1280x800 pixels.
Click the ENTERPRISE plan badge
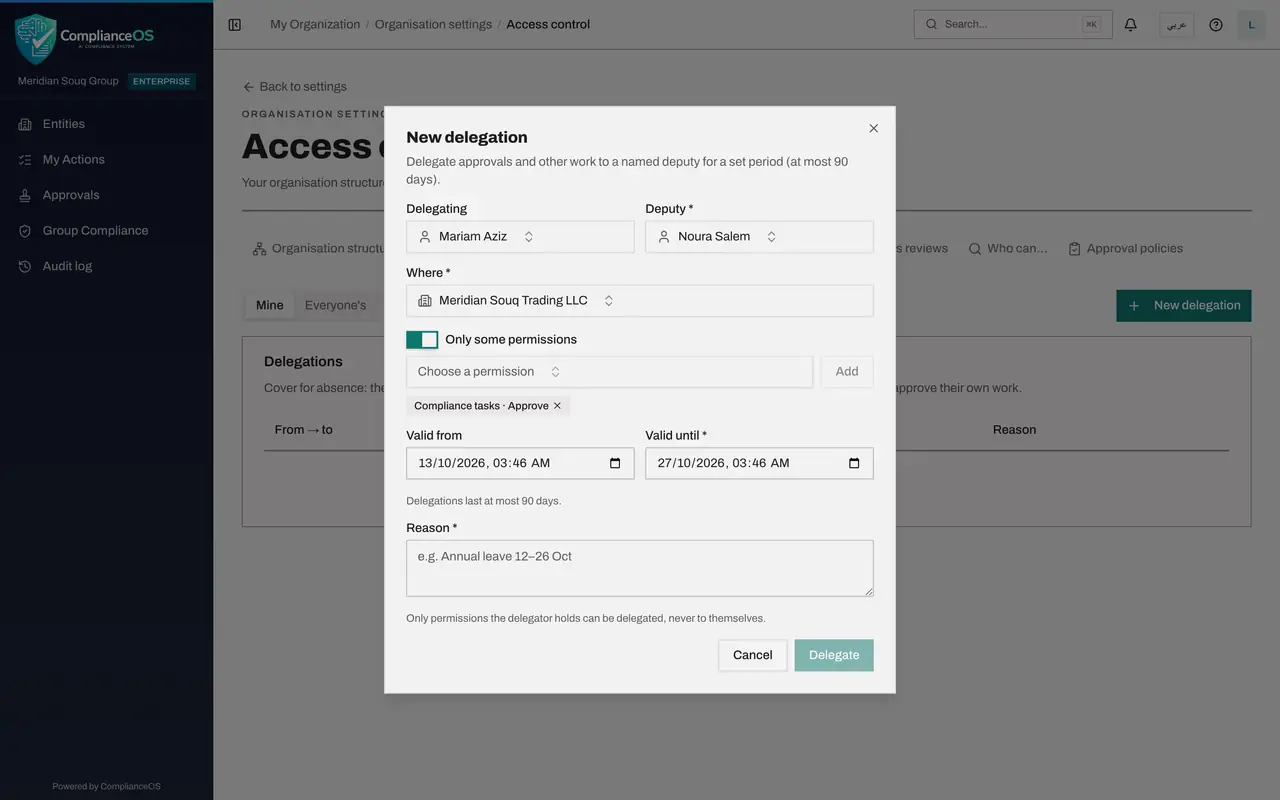(162, 82)
